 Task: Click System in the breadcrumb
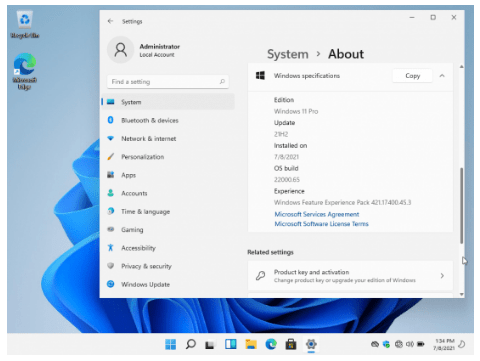(288, 54)
